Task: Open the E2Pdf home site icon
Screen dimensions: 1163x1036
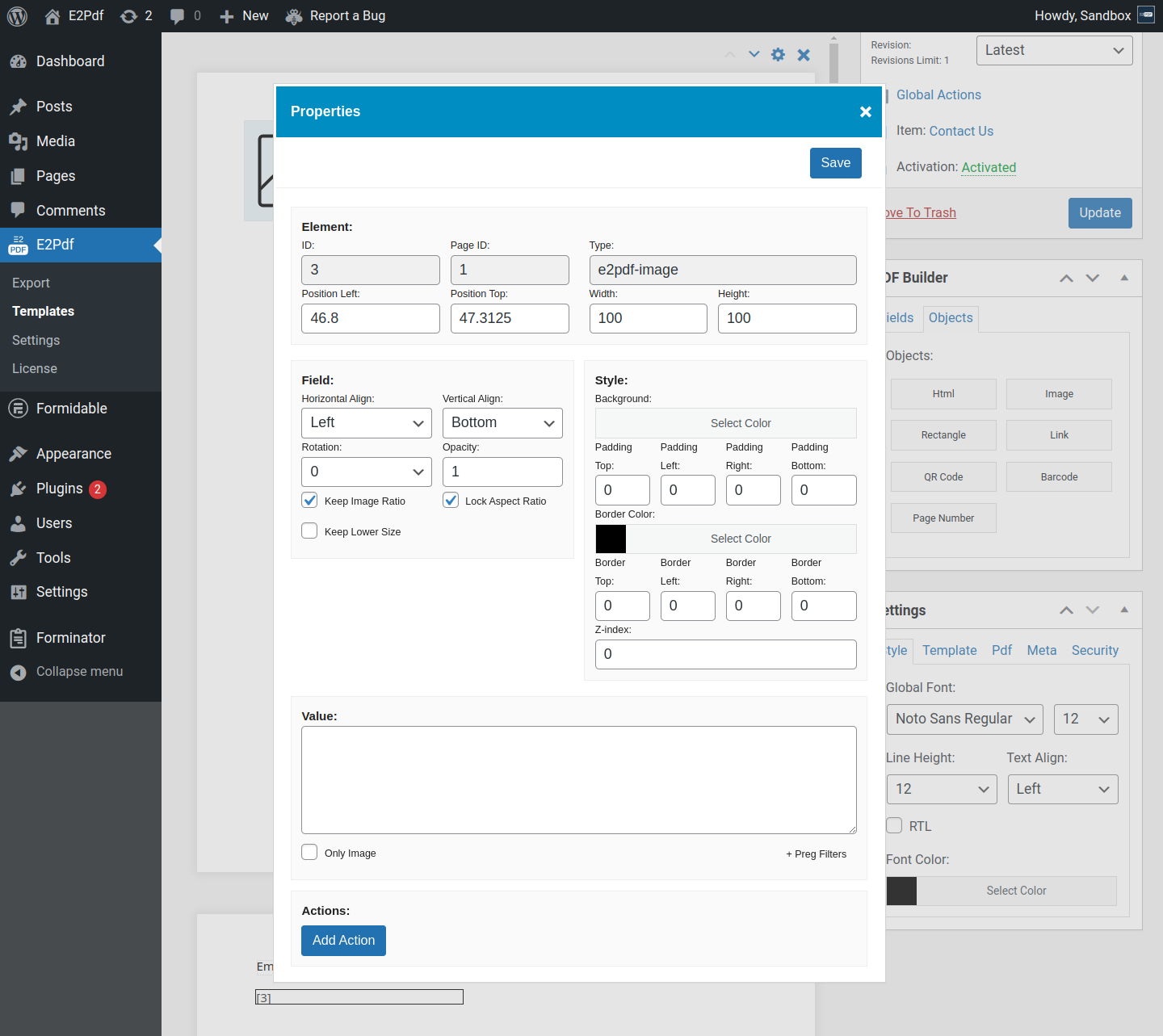Action: pyautogui.click(x=52, y=16)
